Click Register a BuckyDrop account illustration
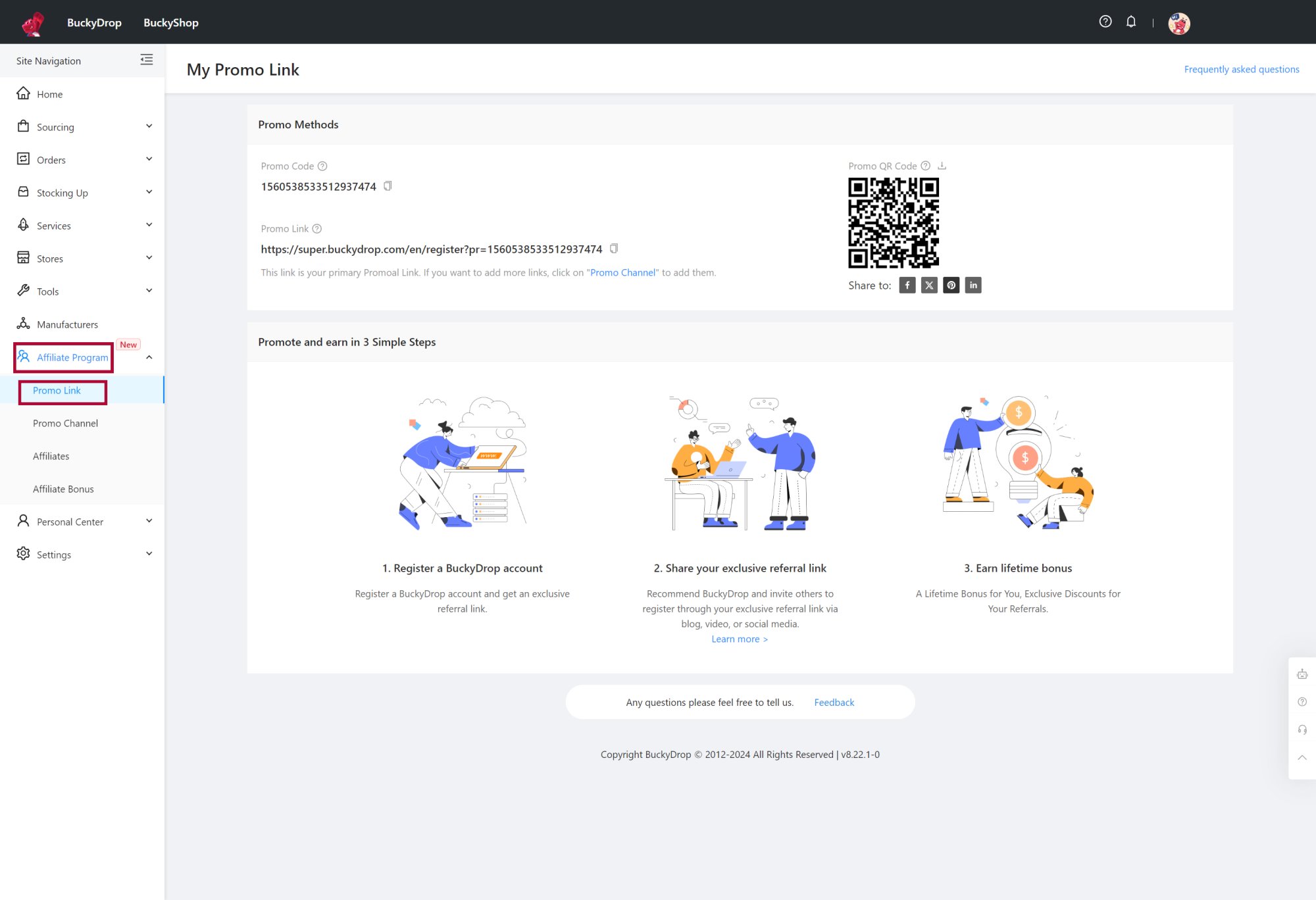1316x900 pixels. click(463, 463)
